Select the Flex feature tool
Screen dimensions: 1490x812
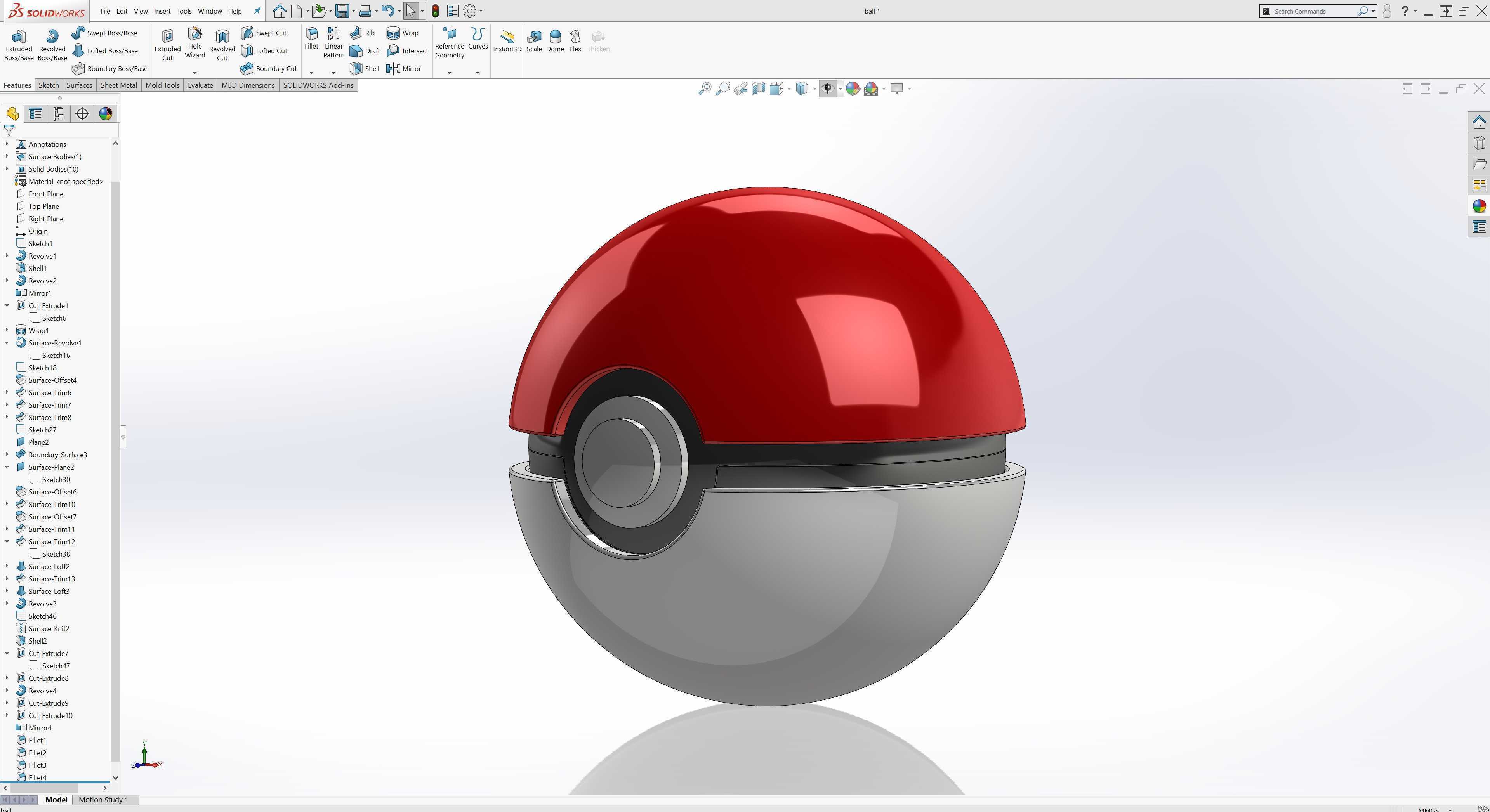(575, 41)
